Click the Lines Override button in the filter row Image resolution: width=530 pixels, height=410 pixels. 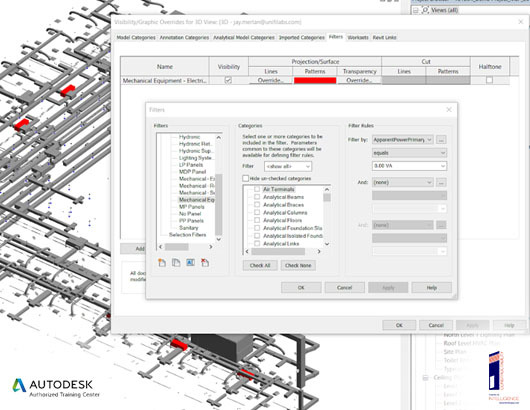coord(270,80)
